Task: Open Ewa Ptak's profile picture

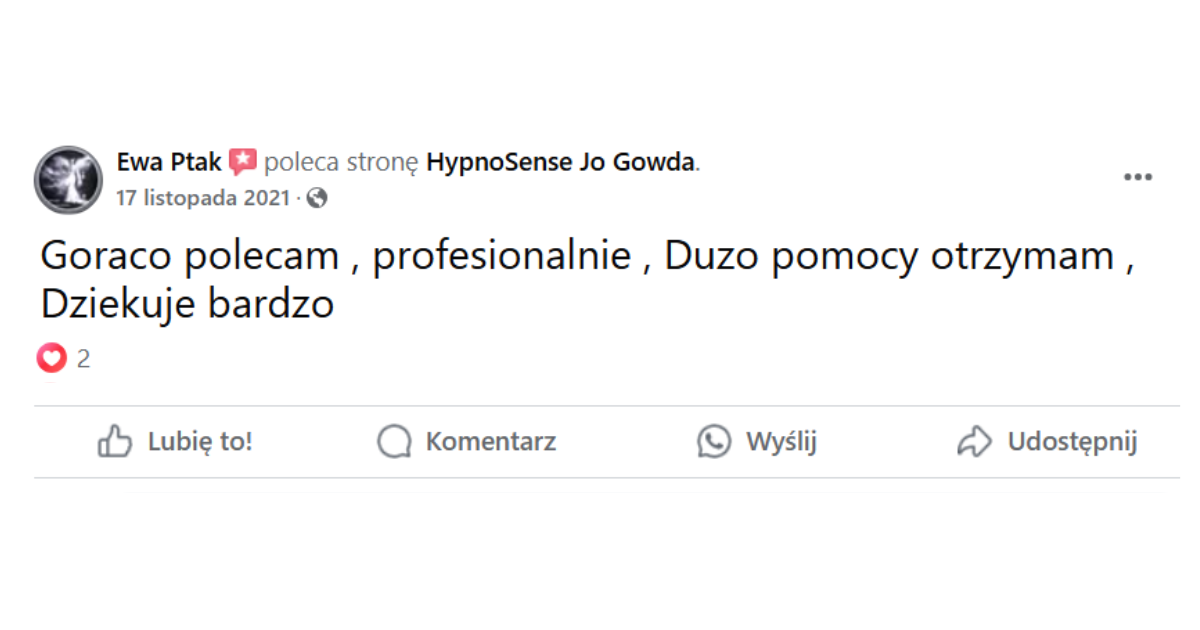Action: [x=69, y=179]
